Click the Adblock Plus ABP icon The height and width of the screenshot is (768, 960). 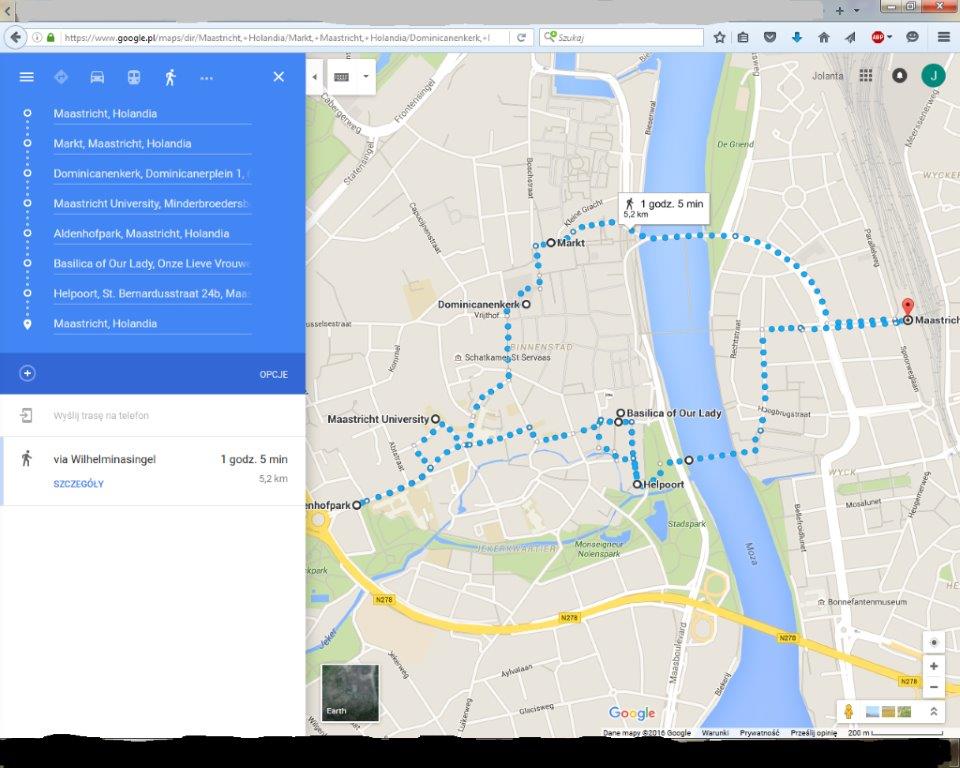click(878, 37)
